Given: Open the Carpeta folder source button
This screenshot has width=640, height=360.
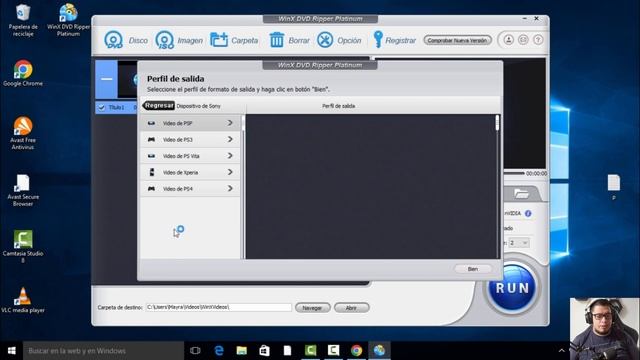Looking at the screenshot, I should (234, 40).
